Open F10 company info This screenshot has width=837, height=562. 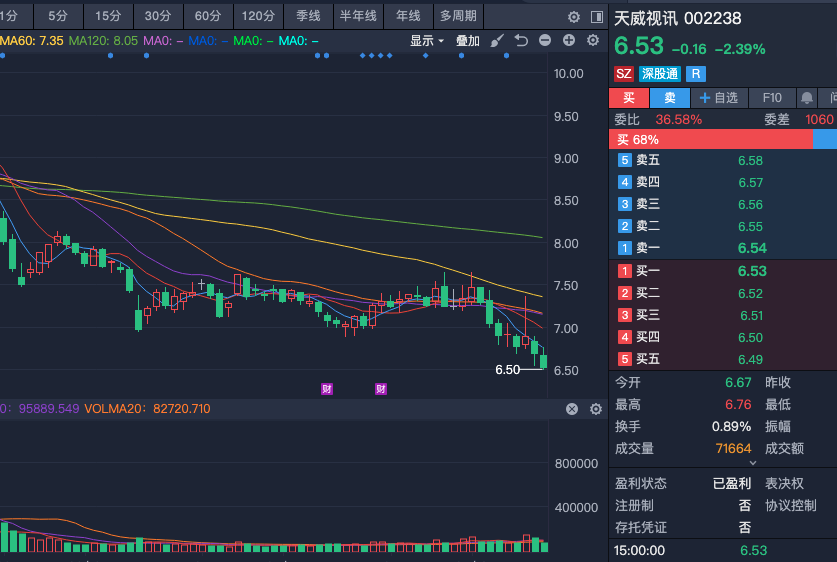pyautogui.click(x=772, y=98)
